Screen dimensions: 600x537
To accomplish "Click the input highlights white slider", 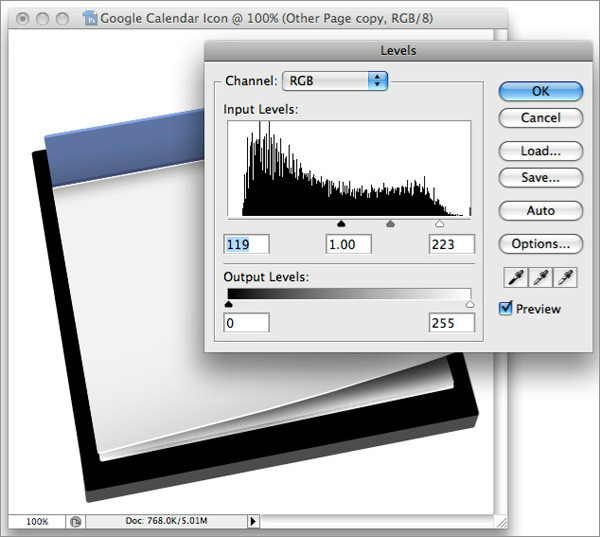I will (x=440, y=225).
